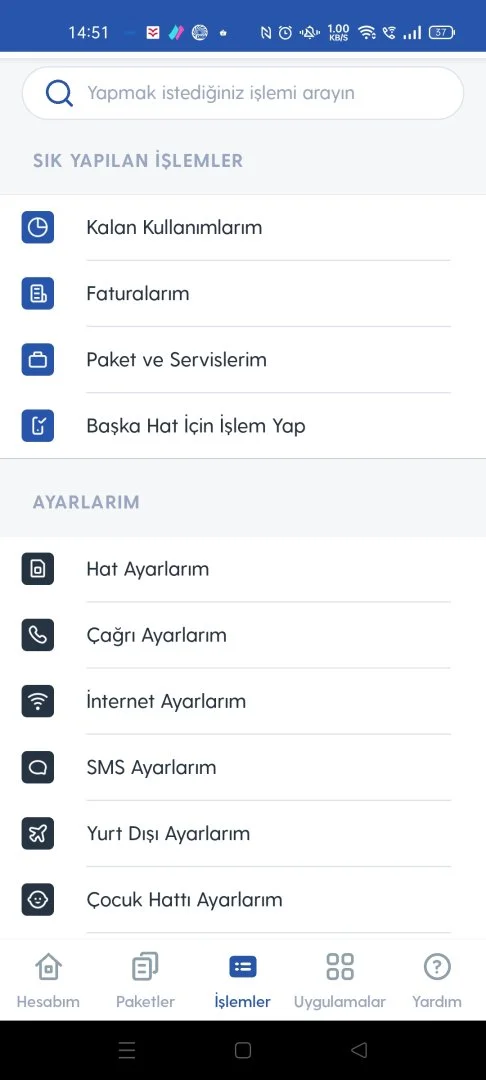The height and width of the screenshot is (1080, 486).
Task: Tap the Wi-Fi icon for İnternet Ayarlarım
Action: click(38, 701)
